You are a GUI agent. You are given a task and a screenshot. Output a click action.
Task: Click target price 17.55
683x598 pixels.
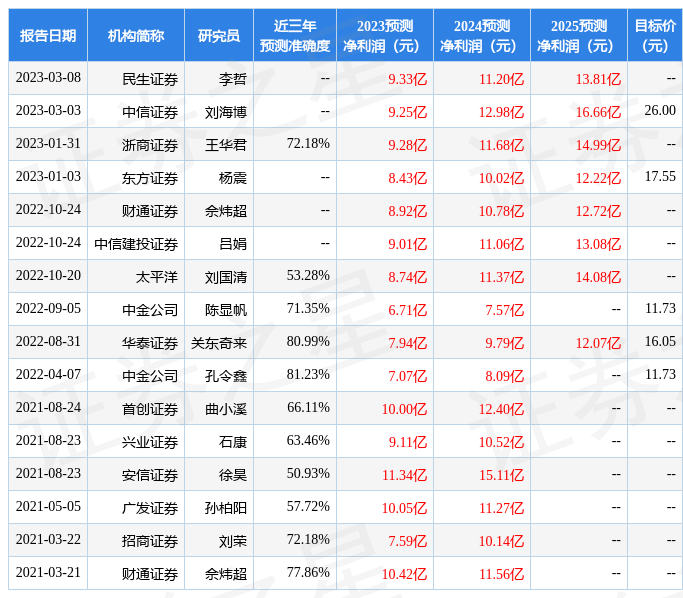pyautogui.click(x=660, y=176)
